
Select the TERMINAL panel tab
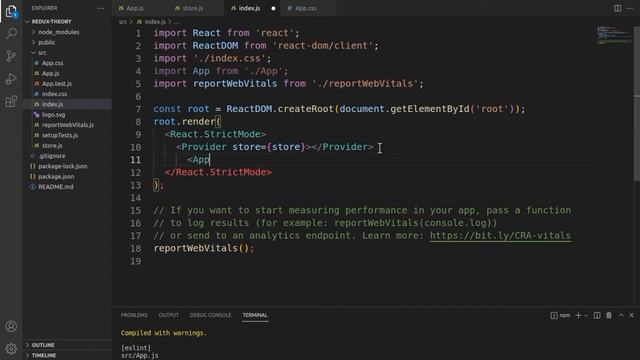click(x=255, y=315)
